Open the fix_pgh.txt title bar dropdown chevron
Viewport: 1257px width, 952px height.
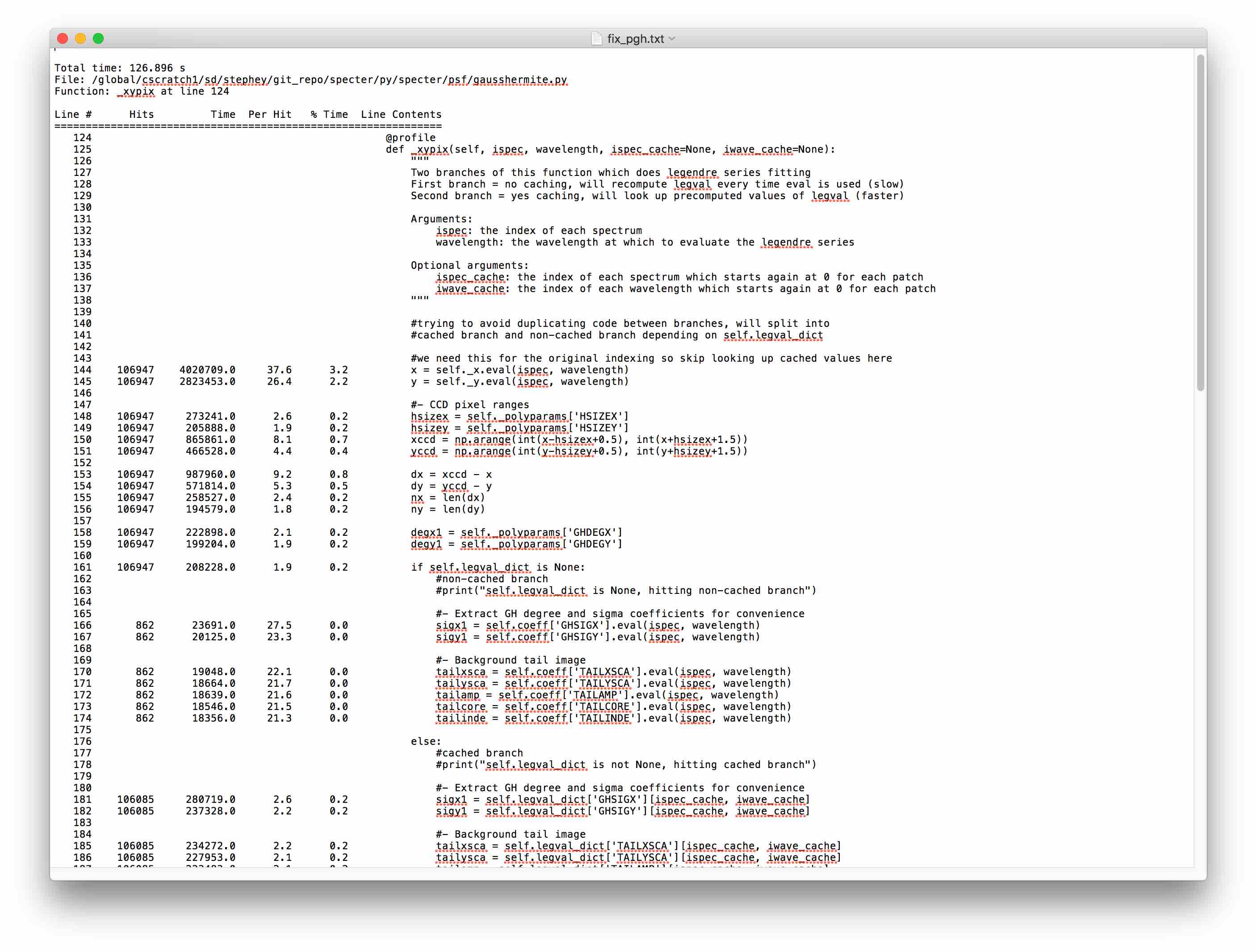pos(672,39)
